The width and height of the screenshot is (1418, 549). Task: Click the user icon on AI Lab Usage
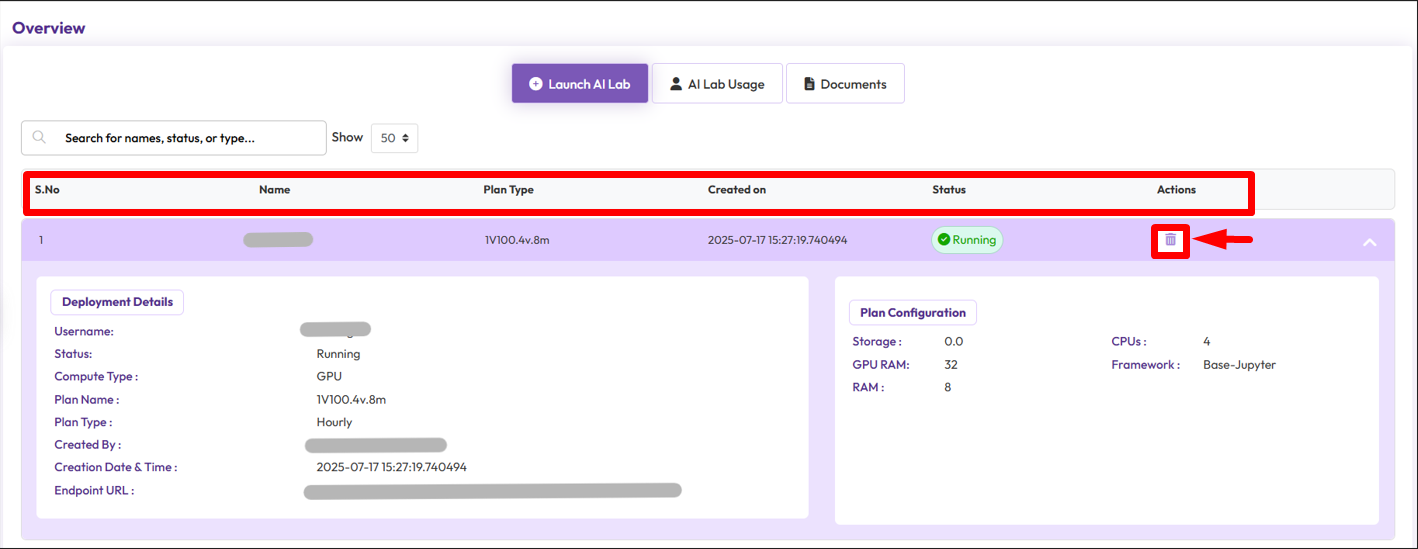click(x=676, y=84)
